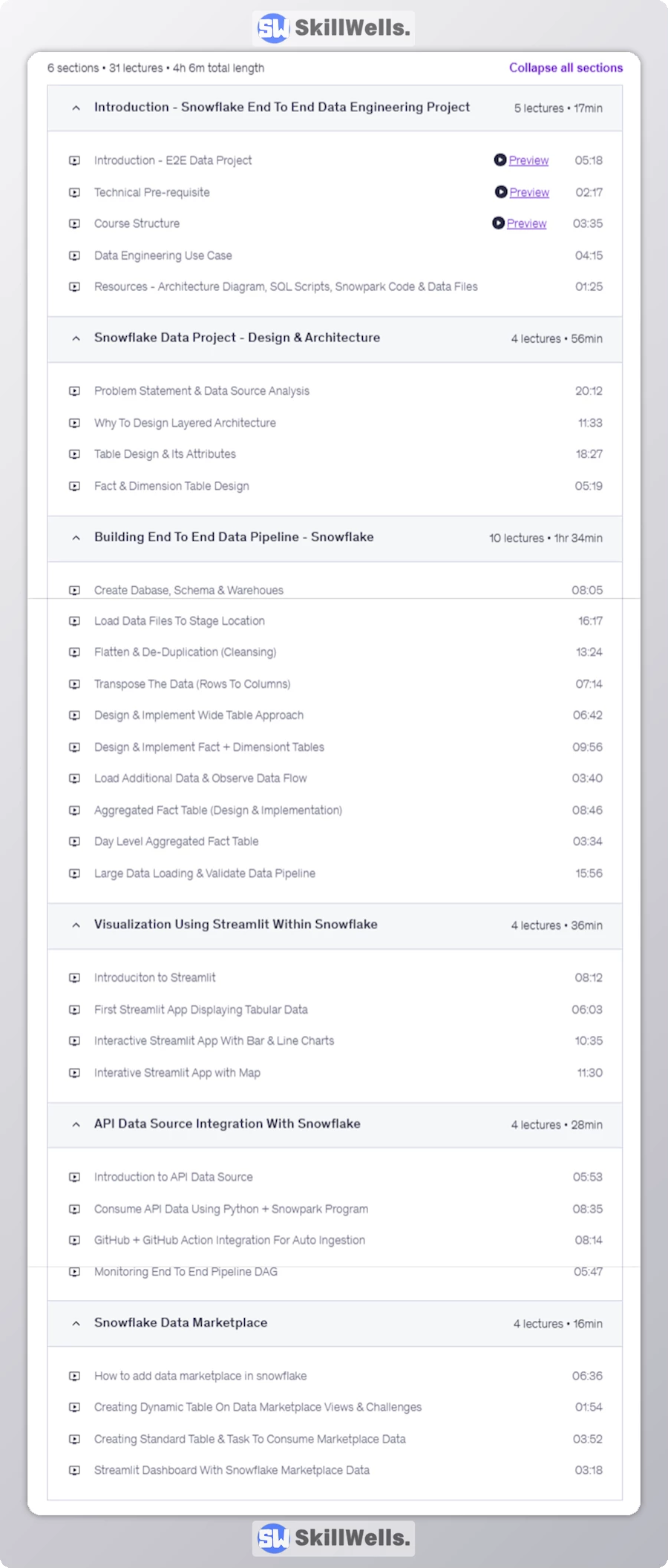Click video icon beside Large Data Loading & Validate Data Pipeline
668x1568 pixels.
pyautogui.click(x=74, y=873)
